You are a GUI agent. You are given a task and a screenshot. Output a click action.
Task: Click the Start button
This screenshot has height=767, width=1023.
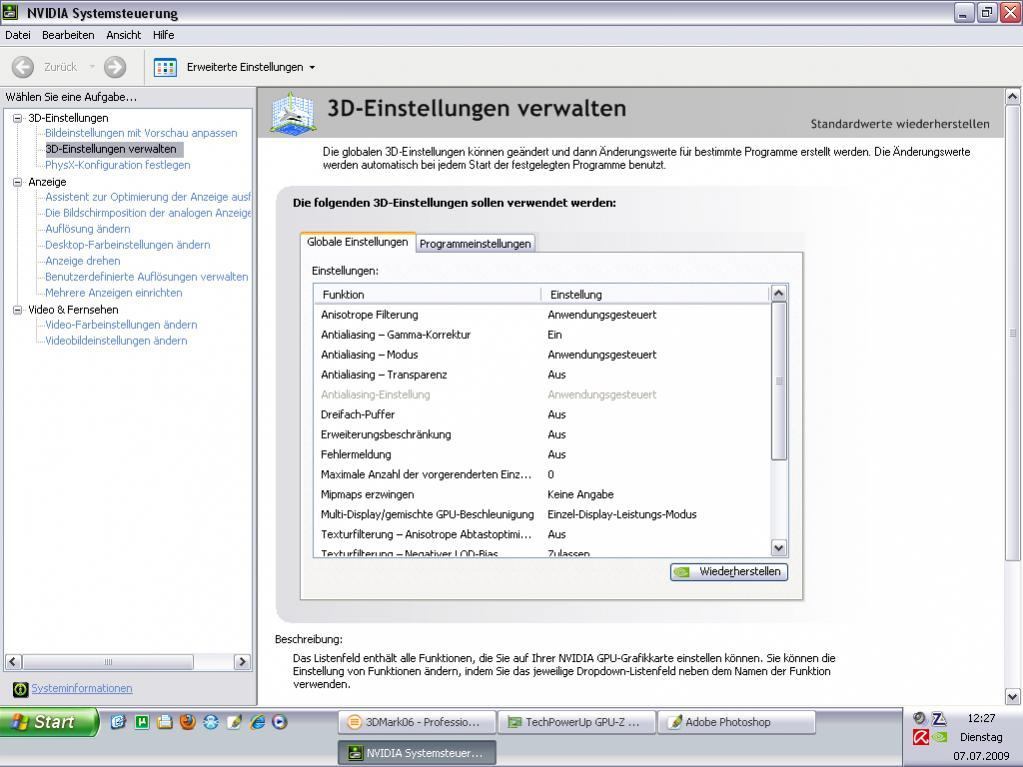pyautogui.click(x=48, y=722)
